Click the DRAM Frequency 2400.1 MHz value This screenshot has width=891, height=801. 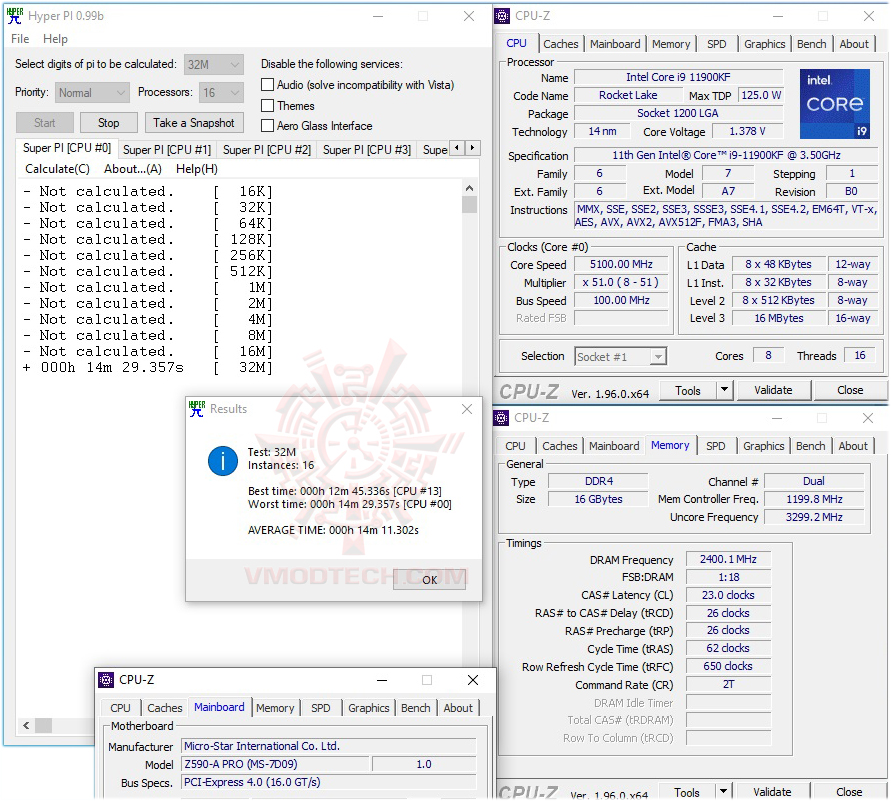click(x=728, y=559)
